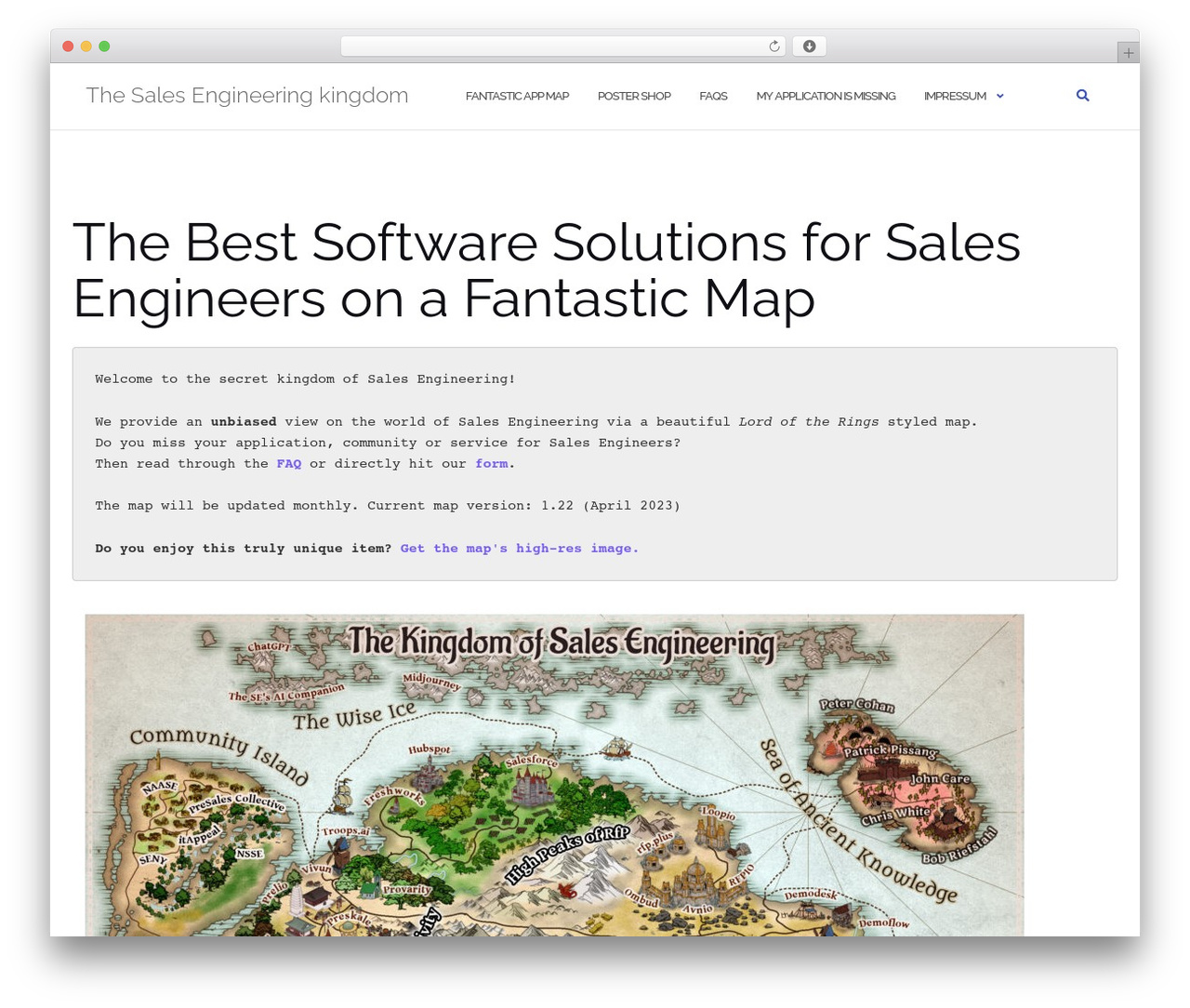The height and width of the screenshot is (1008, 1190).
Task: Click the Midjourney label on map
Action: (431, 681)
